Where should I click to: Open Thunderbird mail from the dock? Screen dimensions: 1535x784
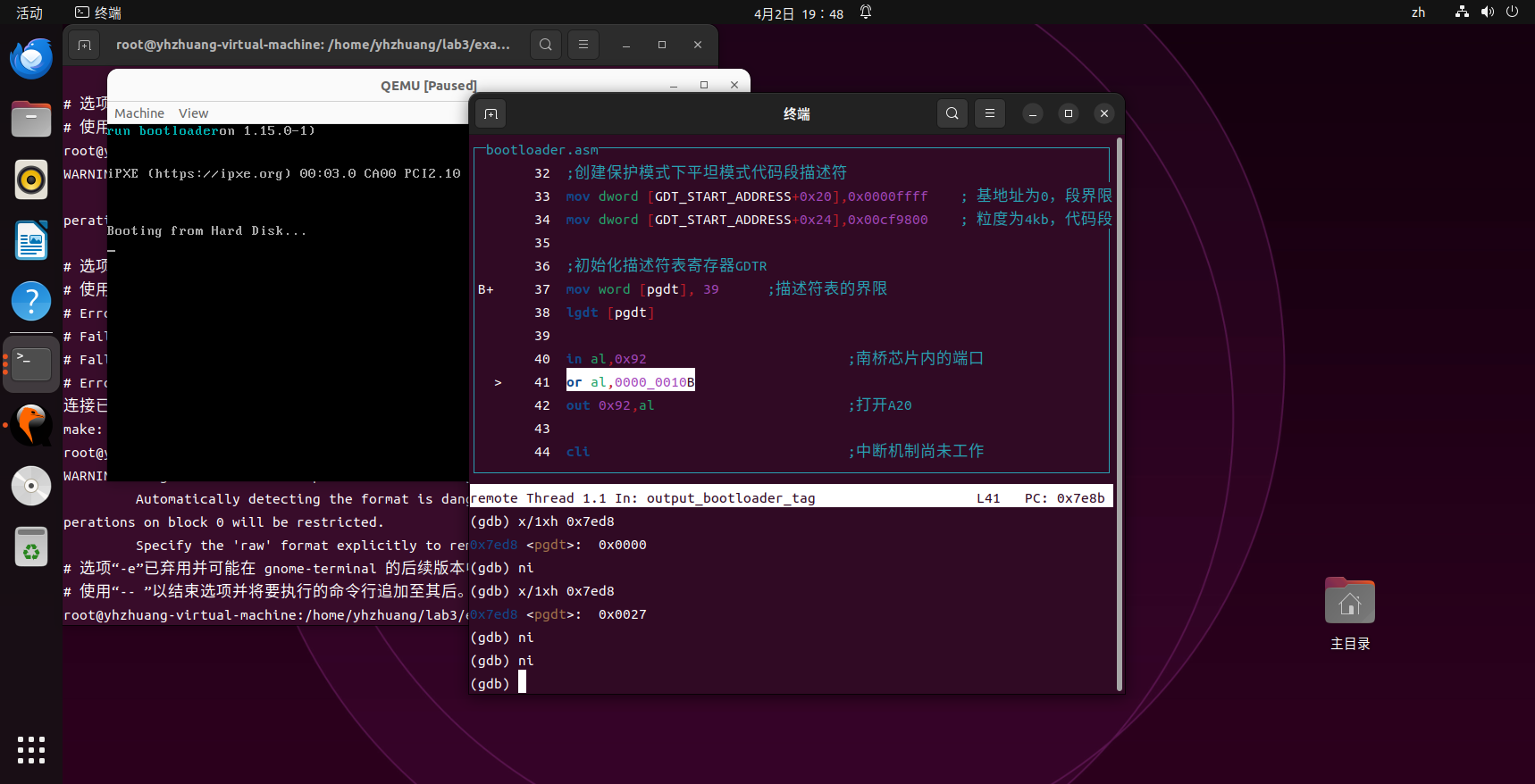click(31, 58)
